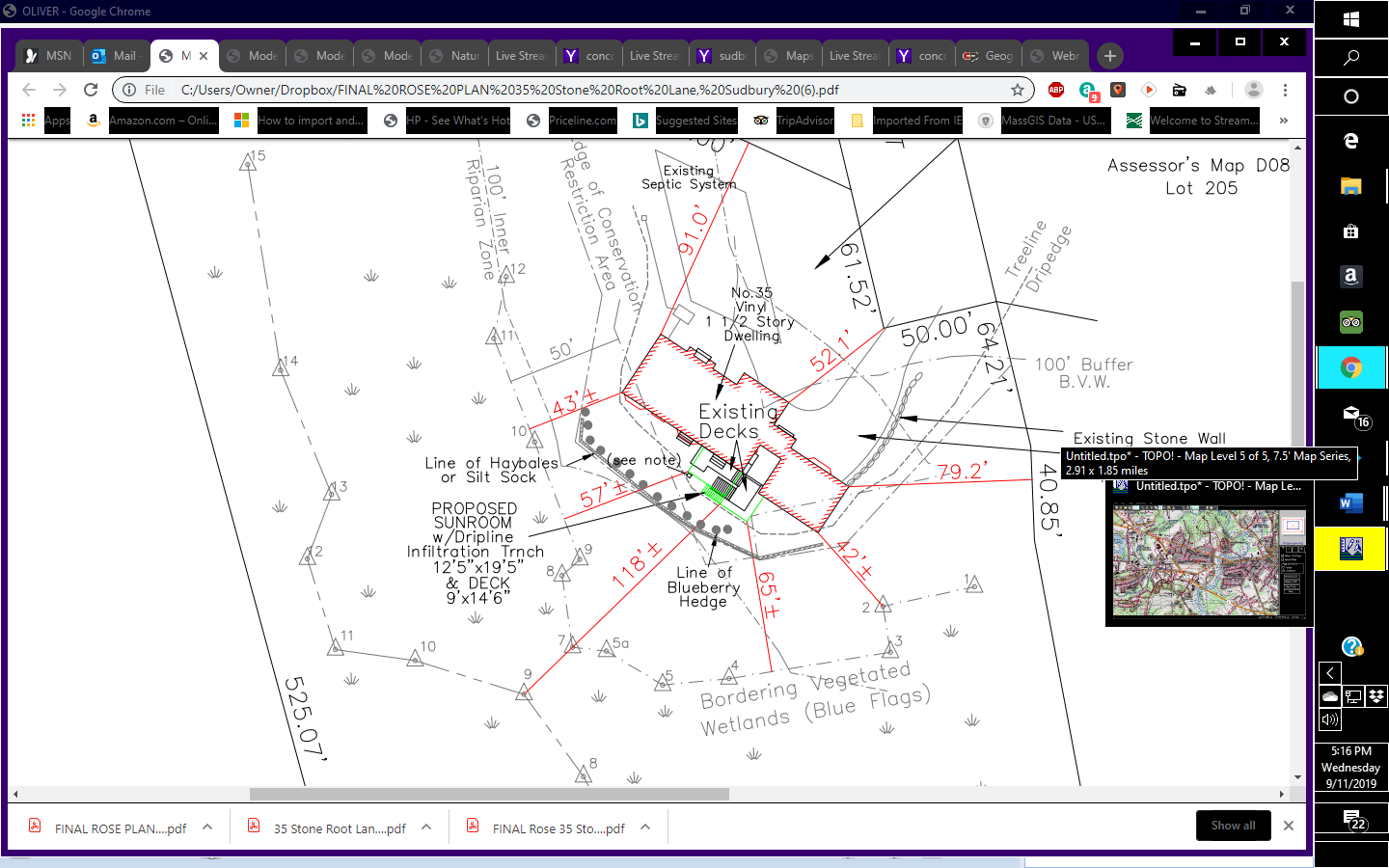Open TripAdvisor taskbar icon

(1351, 322)
